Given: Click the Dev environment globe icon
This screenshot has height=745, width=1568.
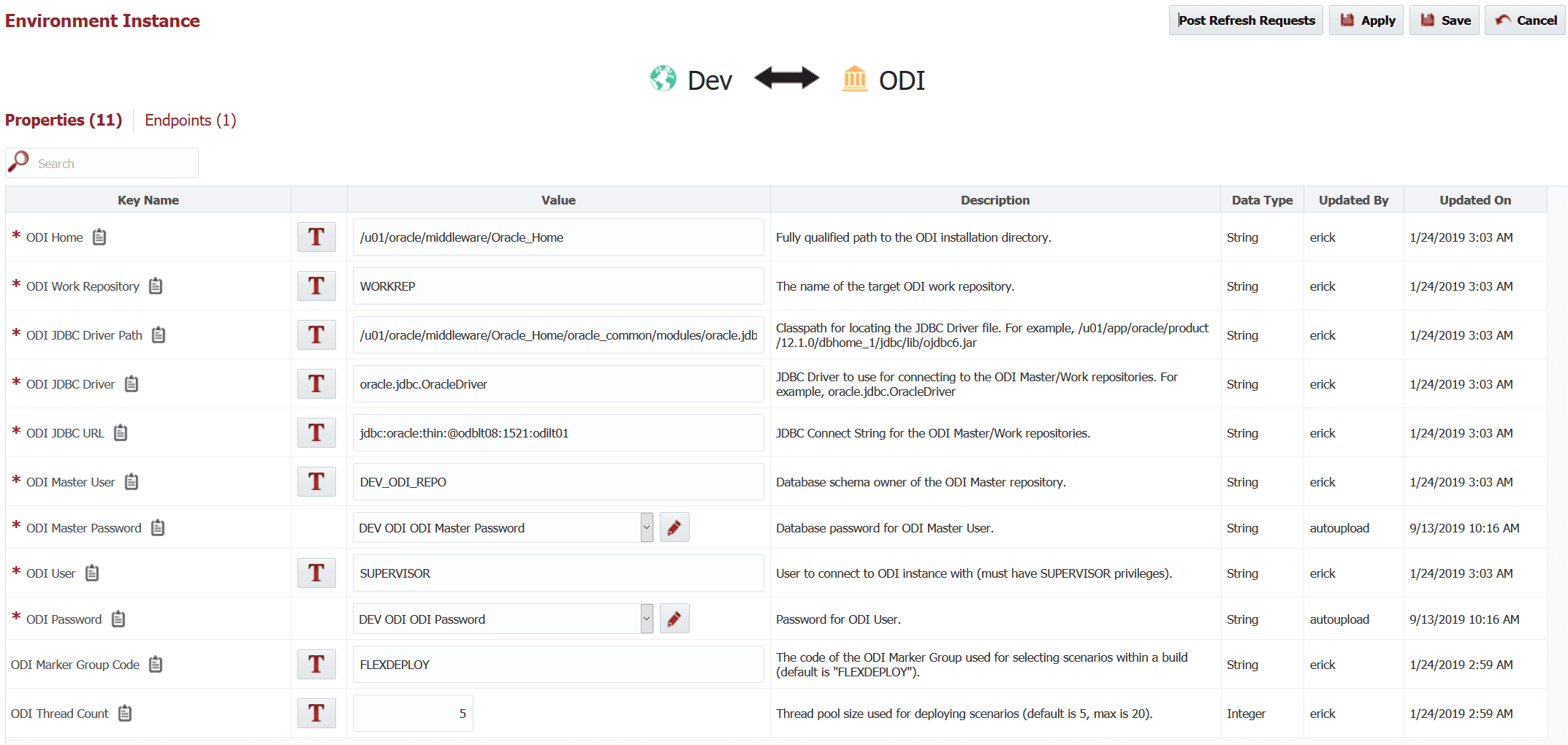Looking at the screenshot, I should click(x=663, y=79).
